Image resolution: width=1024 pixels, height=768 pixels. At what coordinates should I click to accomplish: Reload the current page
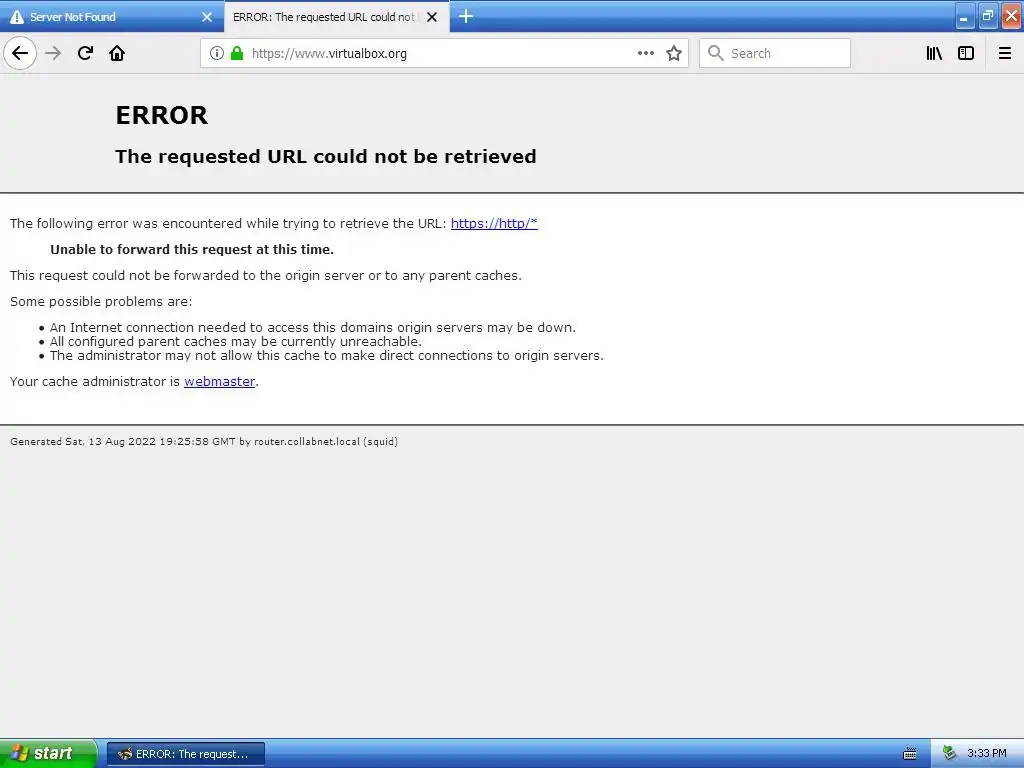click(x=85, y=53)
